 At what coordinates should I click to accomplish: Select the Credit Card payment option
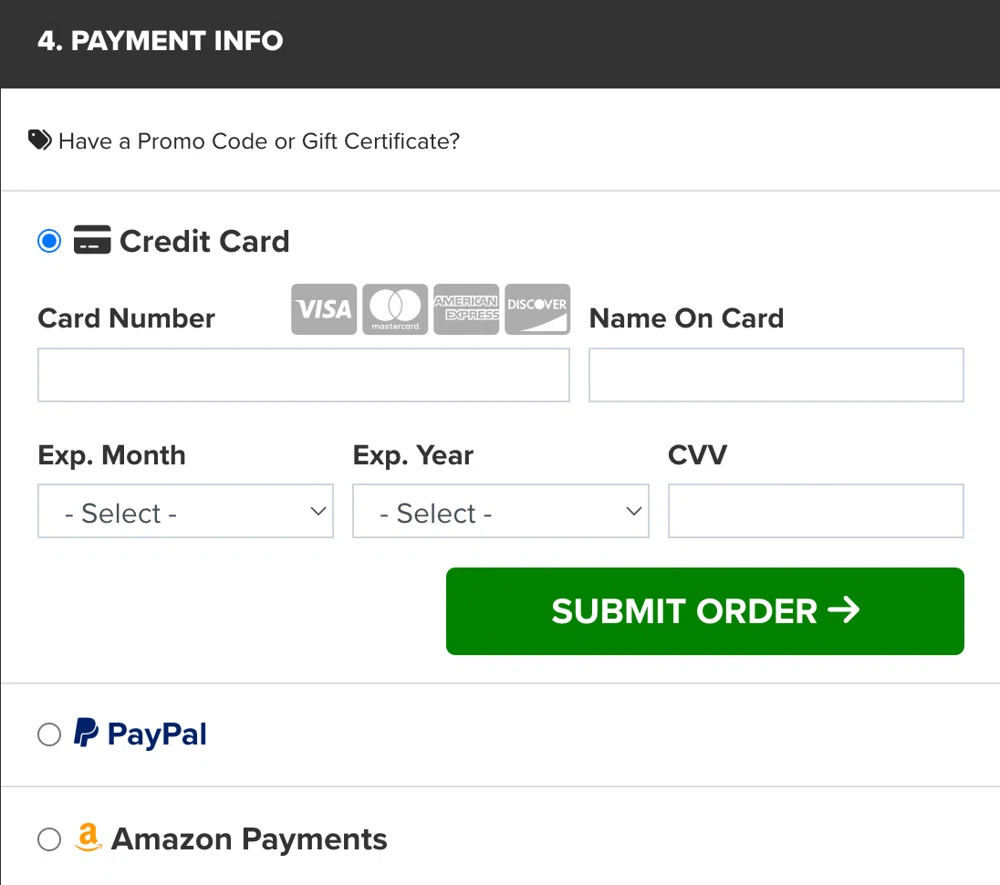pos(49,240)
